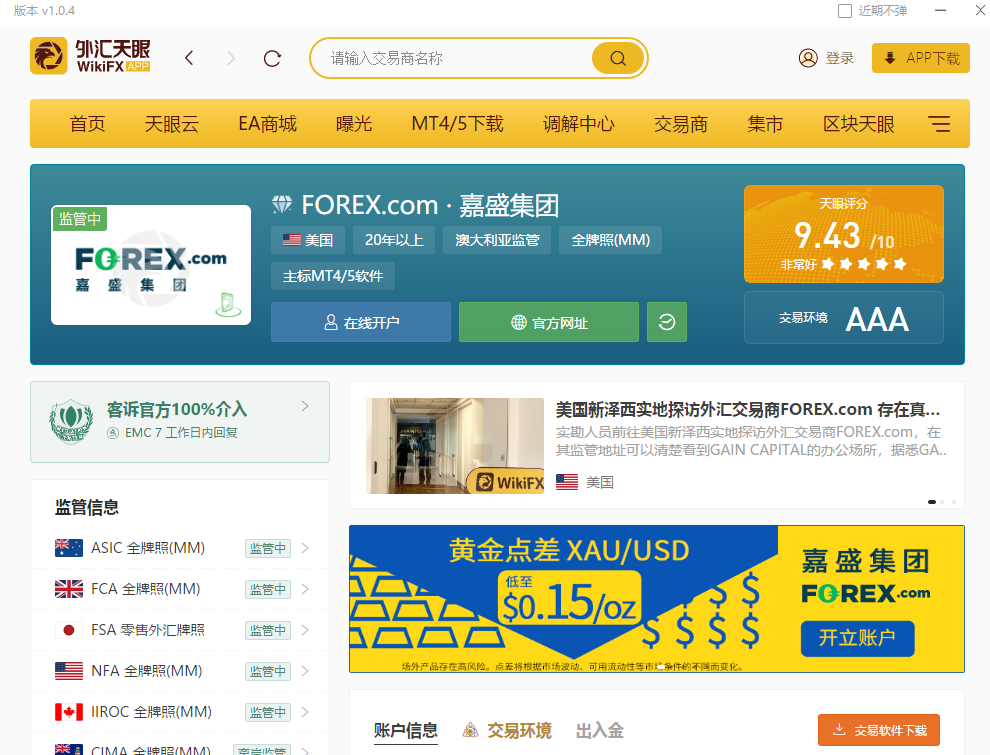Screen dimensions: 990x755
Task: Click the 在线开户 button
Action: tap(360, 322)
